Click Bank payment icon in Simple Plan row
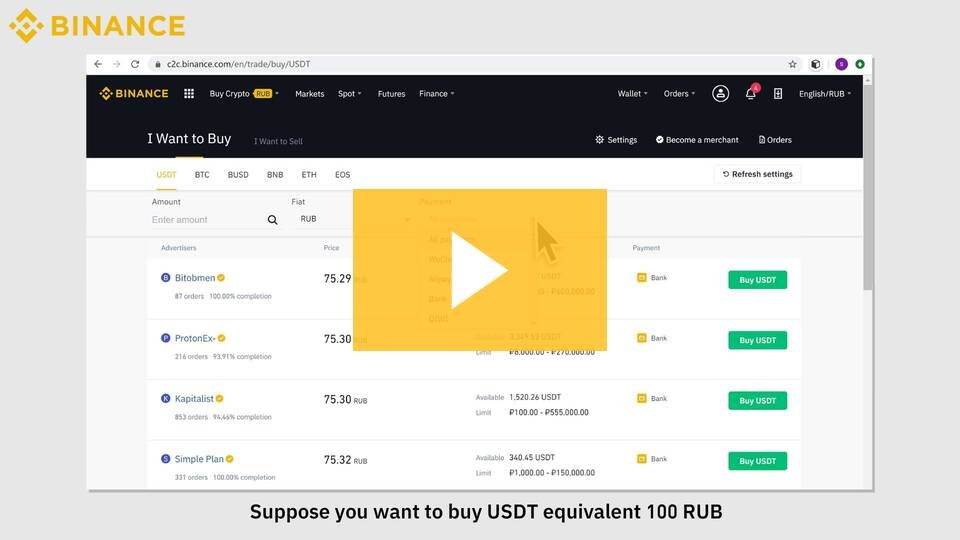960x540 pixels. pyautogui.click(x=642, y=459)
